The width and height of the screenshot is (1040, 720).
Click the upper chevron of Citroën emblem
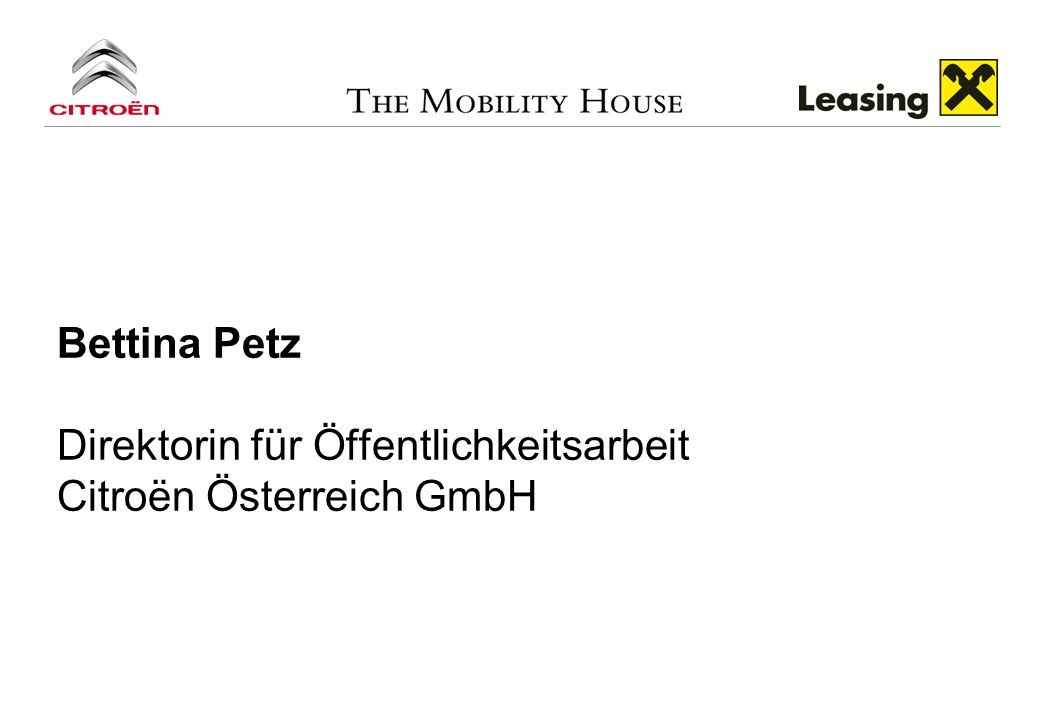(x=104, y=55)
